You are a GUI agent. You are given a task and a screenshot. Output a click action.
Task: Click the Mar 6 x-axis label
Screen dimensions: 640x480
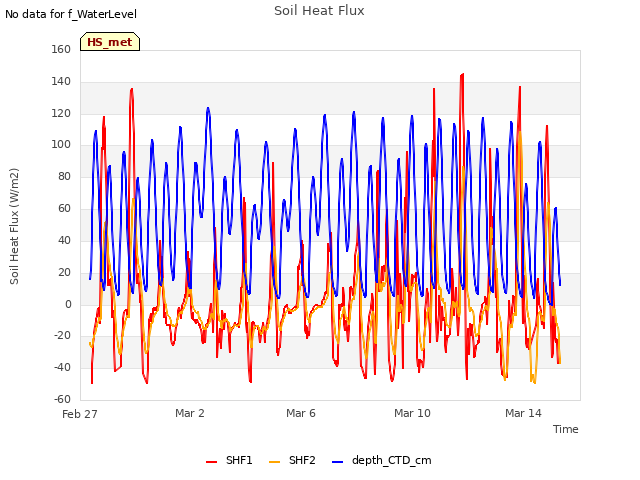(x=301, y=413)
